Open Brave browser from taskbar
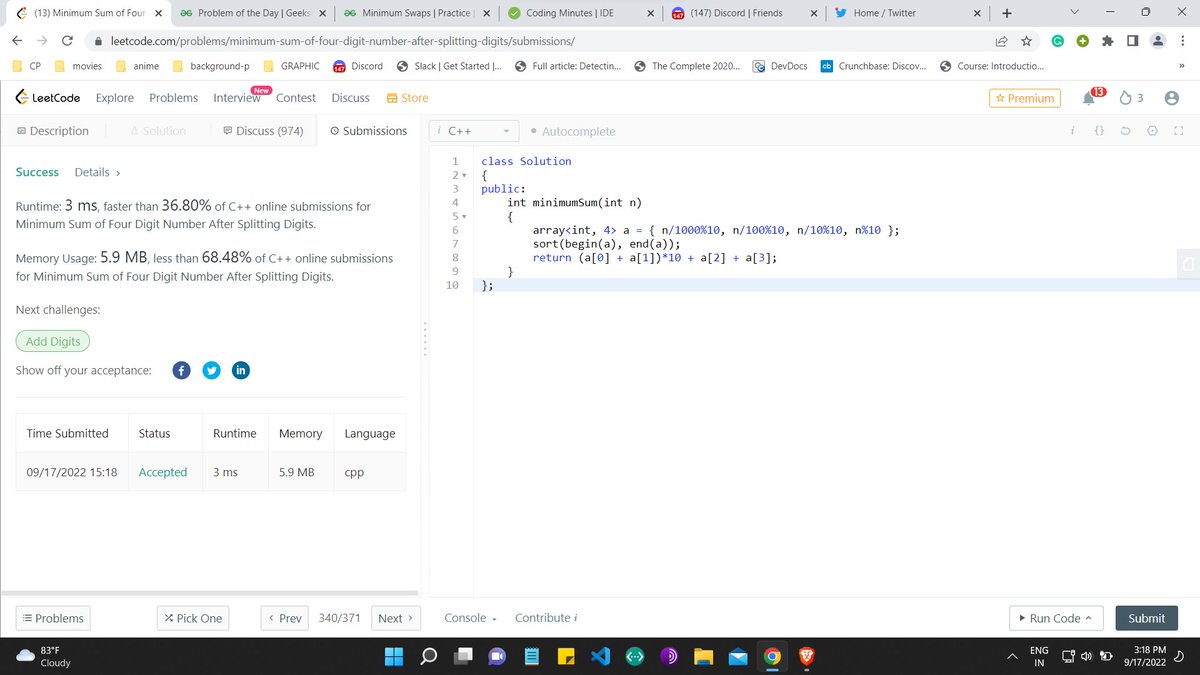The height and width of the screenshot is (675, 1200). (x=805, y=657)
